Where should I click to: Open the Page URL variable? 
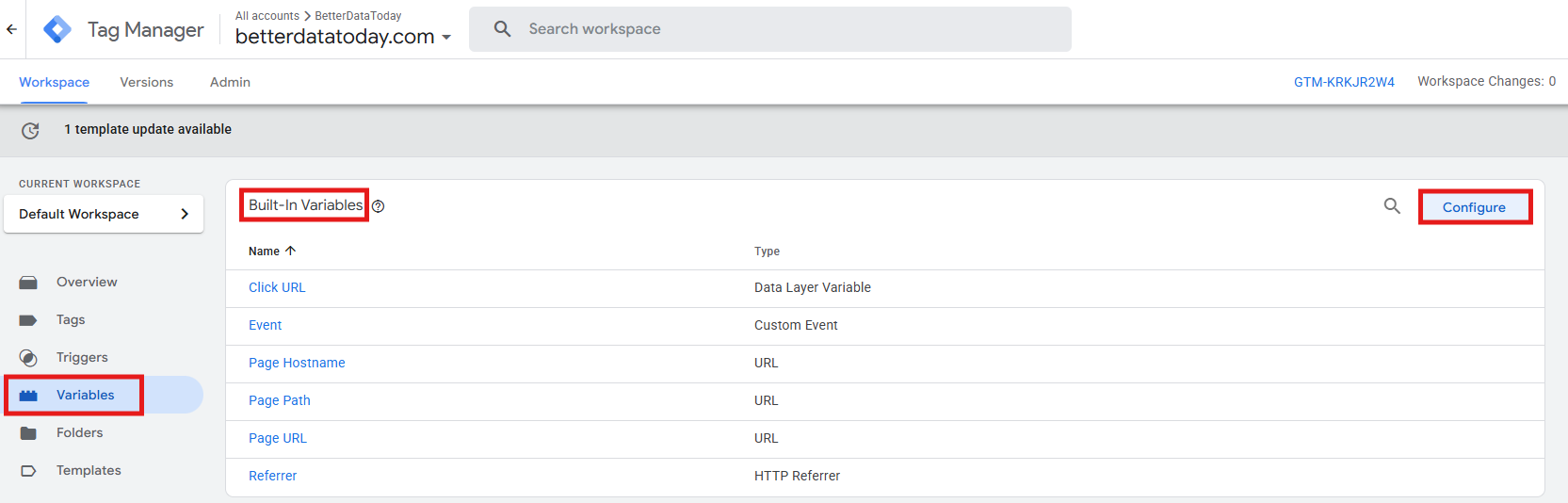[x=278, y=438]
